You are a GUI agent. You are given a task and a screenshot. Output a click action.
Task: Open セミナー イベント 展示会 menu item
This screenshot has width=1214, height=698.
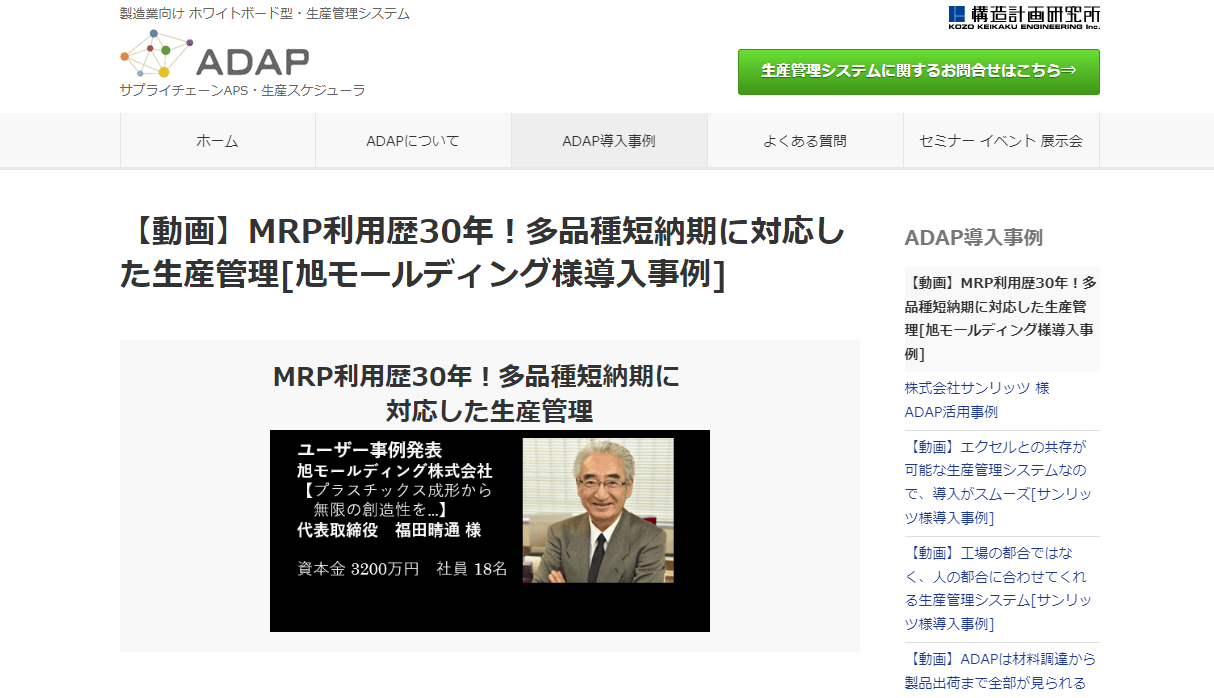click(1001, 141)
